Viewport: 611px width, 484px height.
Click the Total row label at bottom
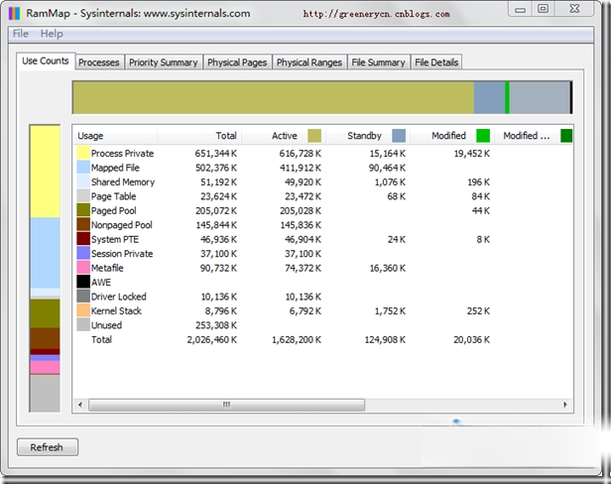(101, 339)
